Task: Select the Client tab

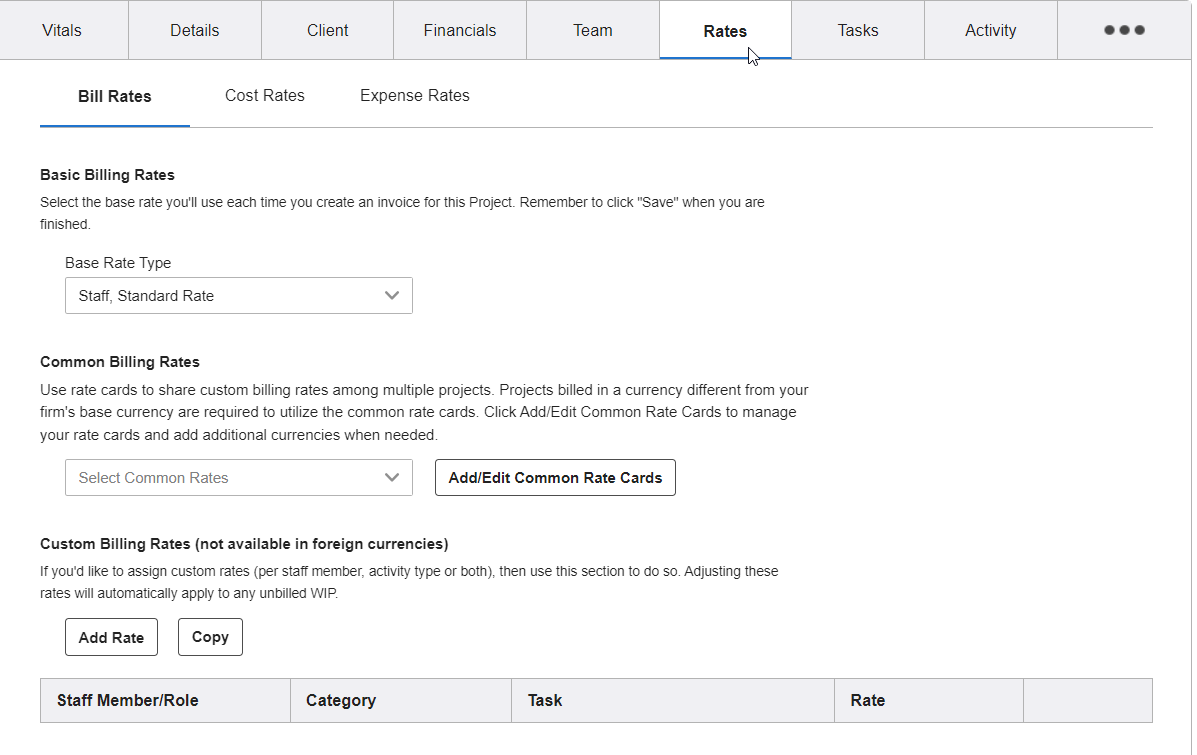Action: (x=327, y=30)
